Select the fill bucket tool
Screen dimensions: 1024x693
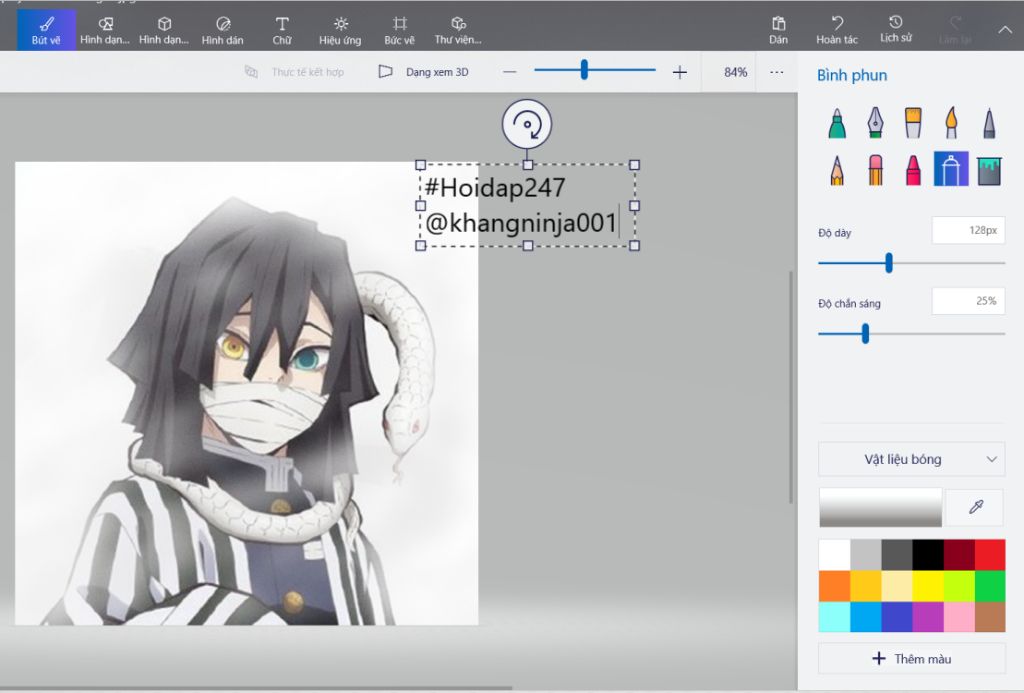point(989,169)
